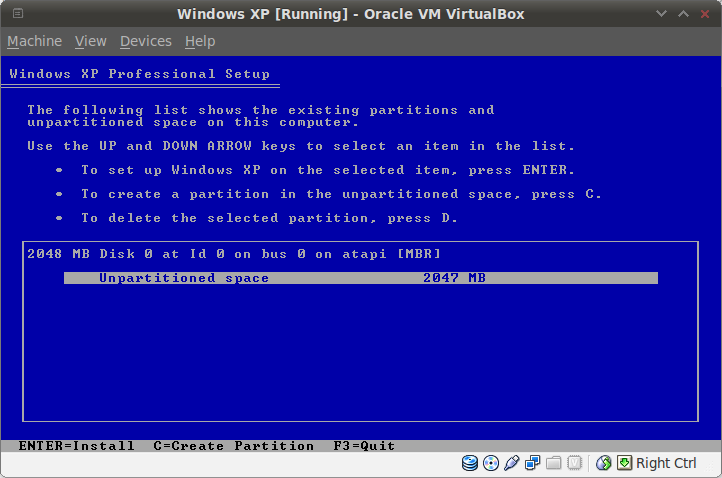The height and width of the screenshot is (478, 722).
Task: Click C=Create Partition in the bottom bar
Action: [234, 446]
